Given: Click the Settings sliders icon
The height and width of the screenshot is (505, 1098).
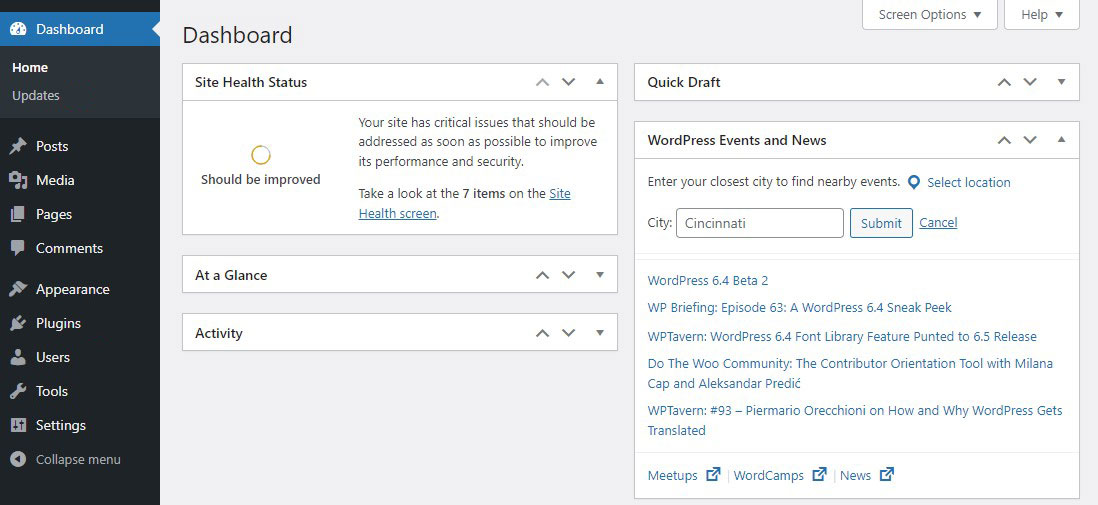Looking at the screenshot, I should pyautogui.click(x=18, y=425).
